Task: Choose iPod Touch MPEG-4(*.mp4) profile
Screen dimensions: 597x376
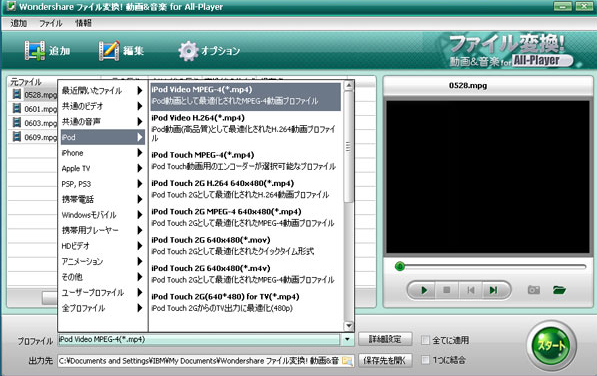Action: (x=246, y=160)
